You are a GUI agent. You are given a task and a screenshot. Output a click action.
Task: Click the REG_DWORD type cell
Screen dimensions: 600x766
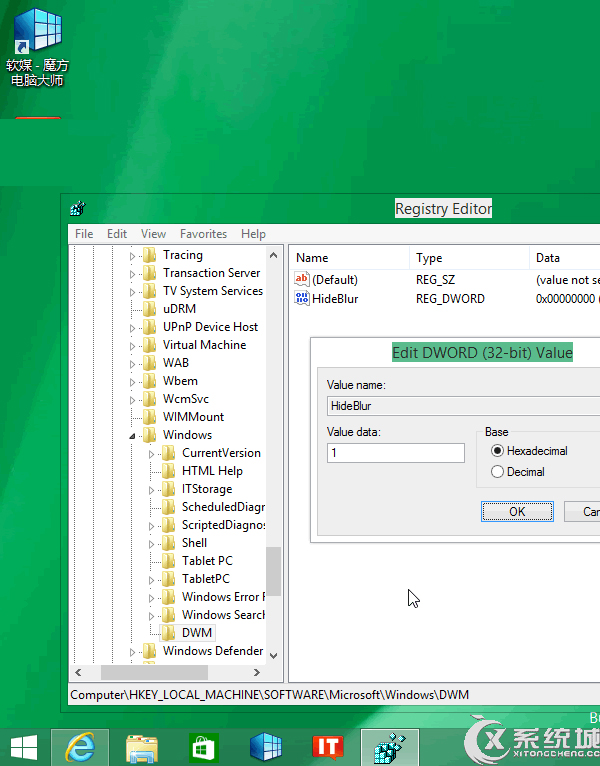pyautogui.click(x=450, y=298)
